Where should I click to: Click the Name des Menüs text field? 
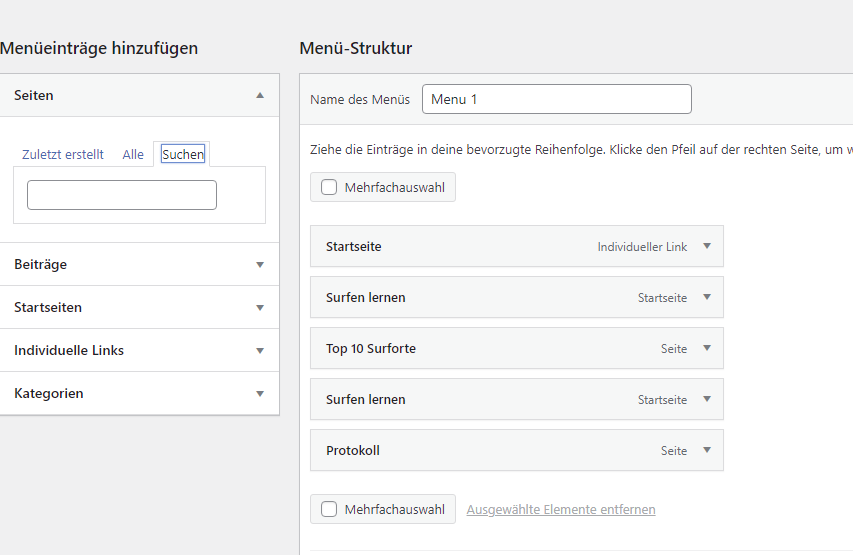coord(557,100)
